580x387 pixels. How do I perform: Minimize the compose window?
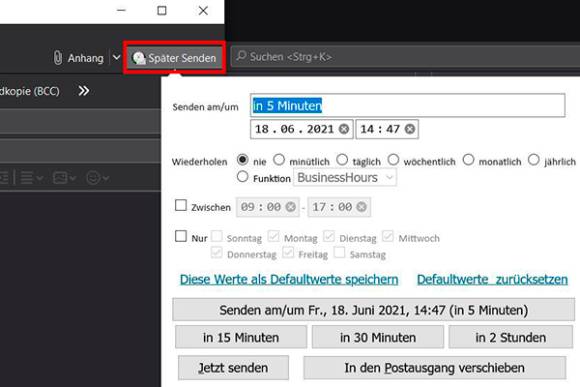(121, 10)
